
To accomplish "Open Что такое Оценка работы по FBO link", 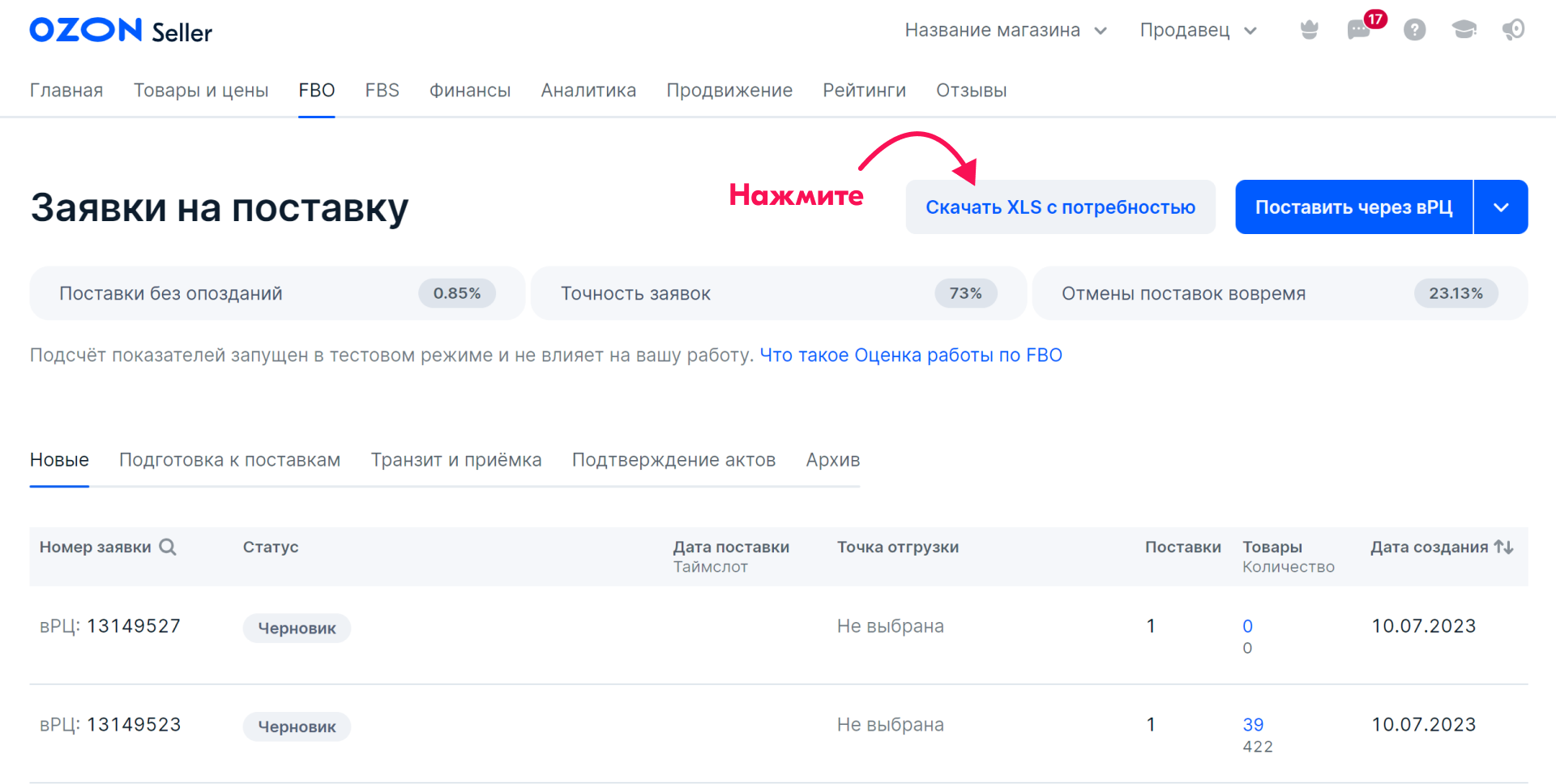I will (911, 355).
